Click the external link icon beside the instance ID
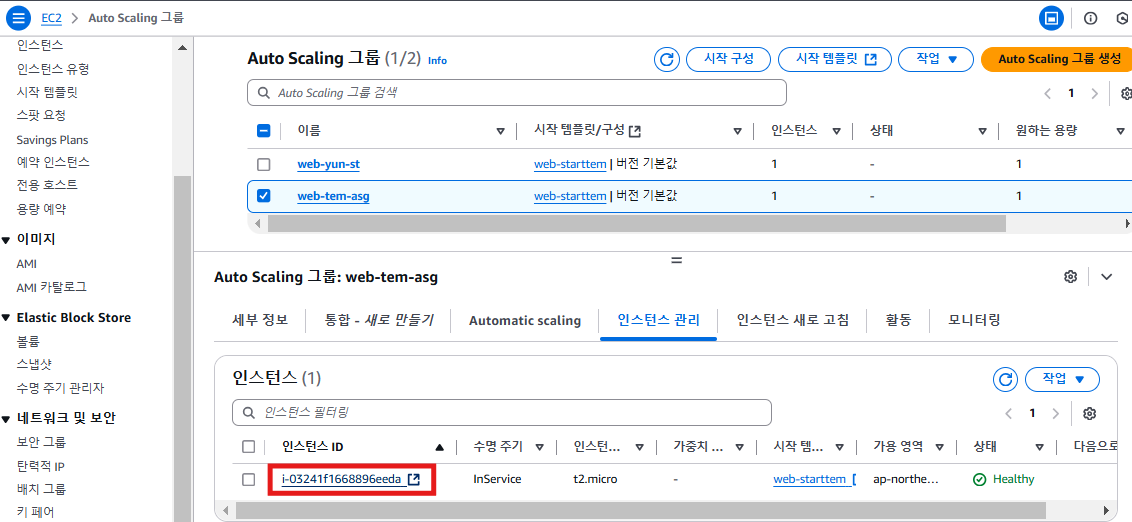Image resolution: width=1132 pixels, height=522 pixels. pyautogui.click(x=414, y=479)
